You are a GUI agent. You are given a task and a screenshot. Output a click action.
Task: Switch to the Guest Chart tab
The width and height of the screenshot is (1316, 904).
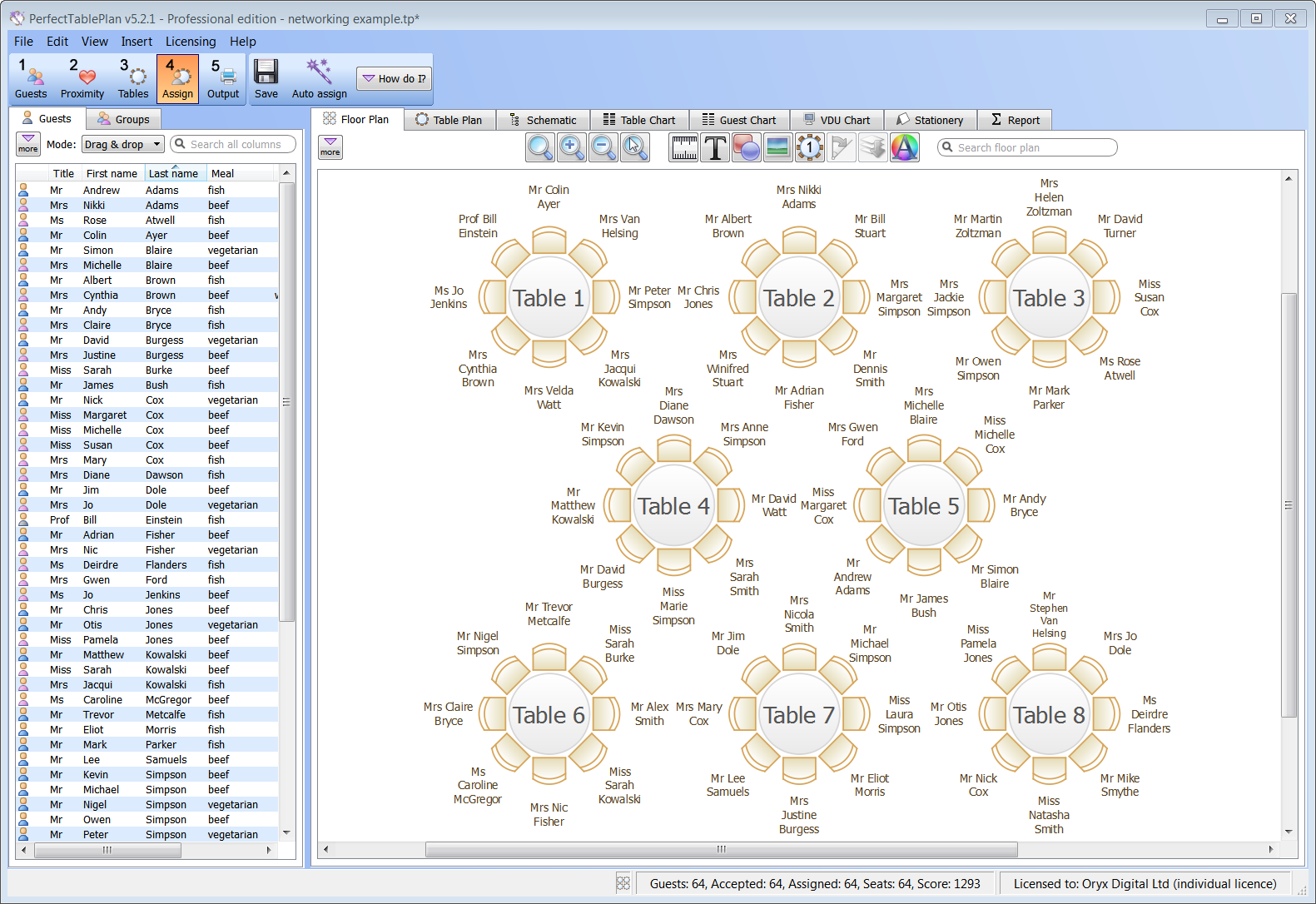coord(738,120)
